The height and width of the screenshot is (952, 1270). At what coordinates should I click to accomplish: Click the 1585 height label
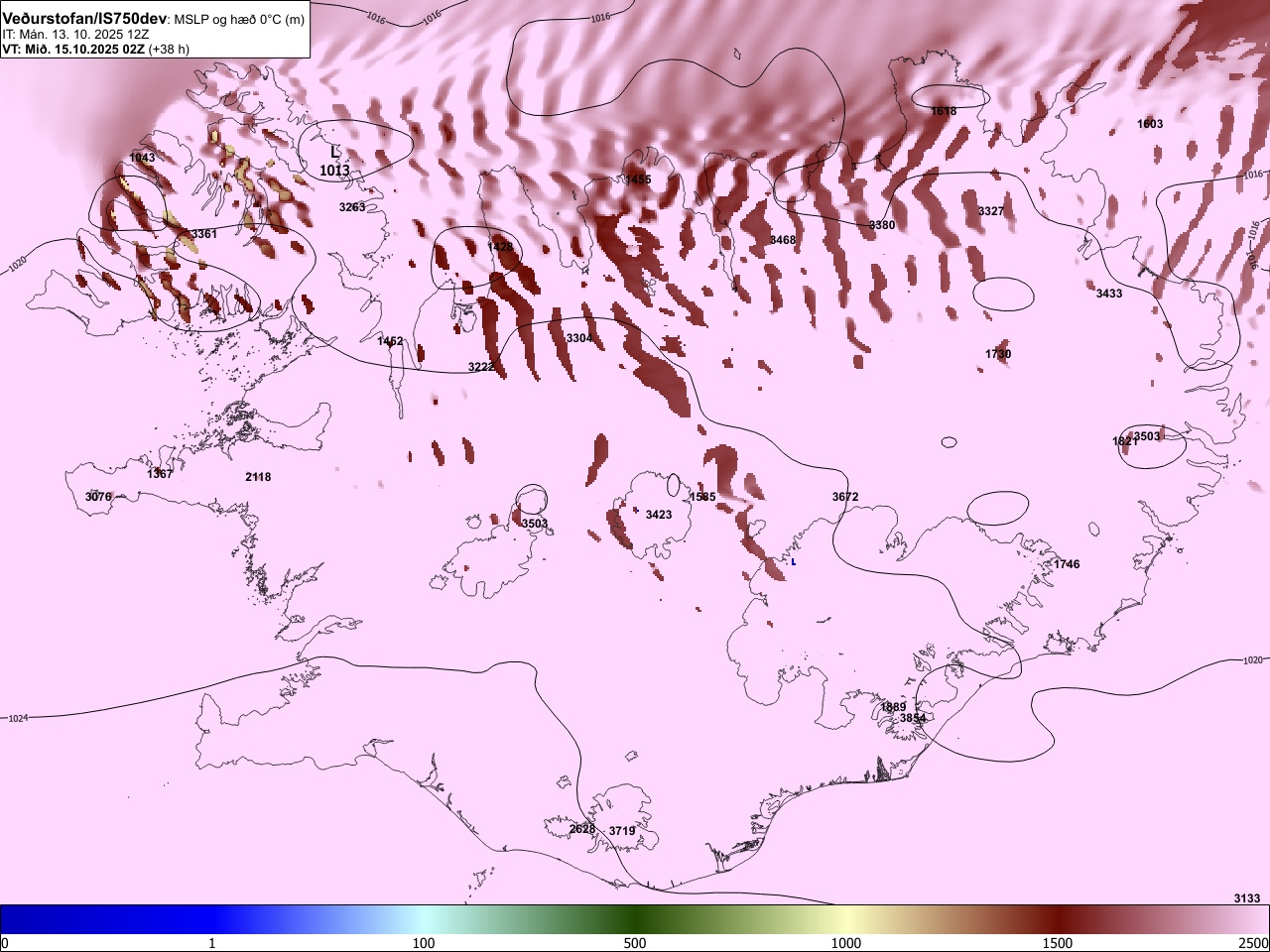tap(702, 497)
